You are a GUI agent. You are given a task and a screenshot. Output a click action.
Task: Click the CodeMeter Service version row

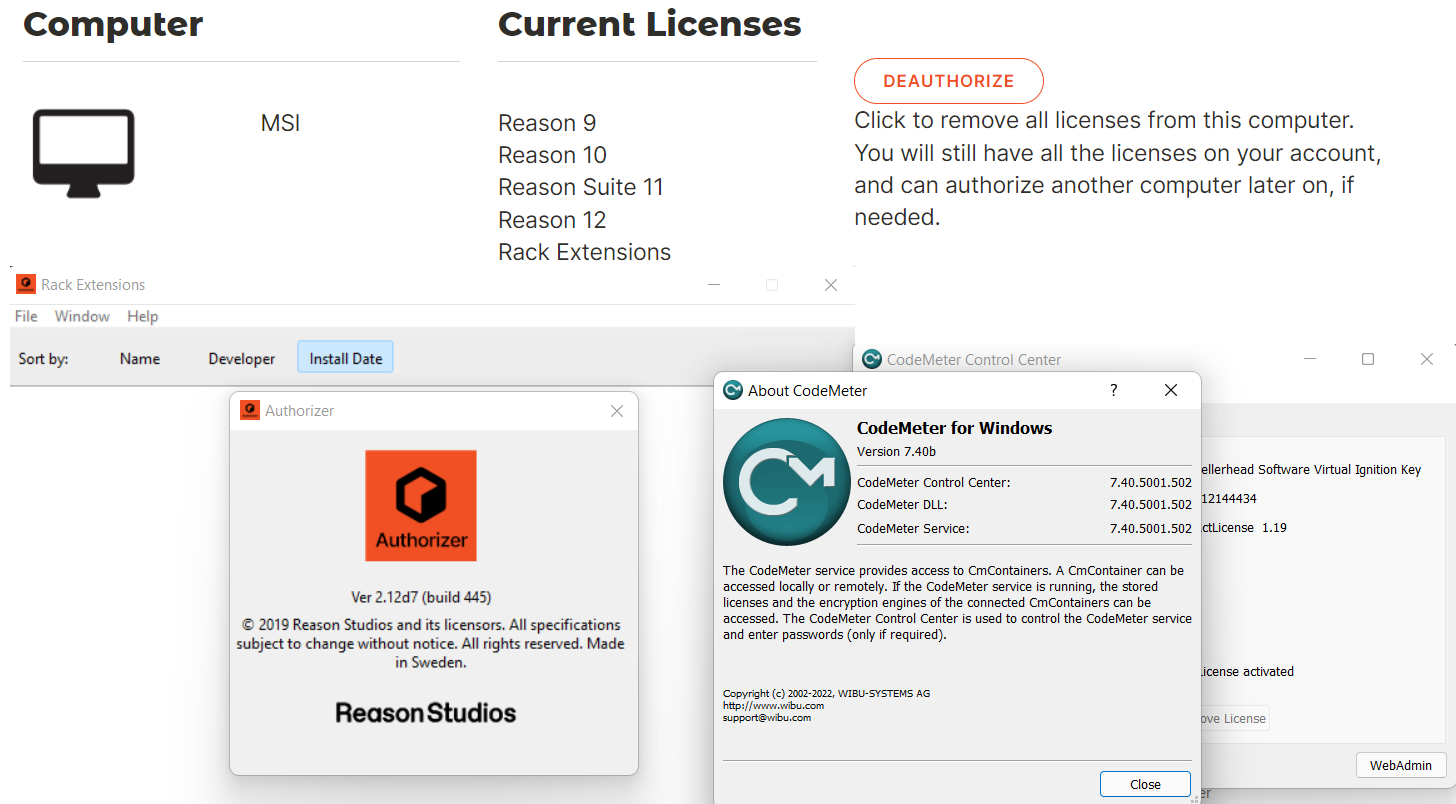(1024, 528)
